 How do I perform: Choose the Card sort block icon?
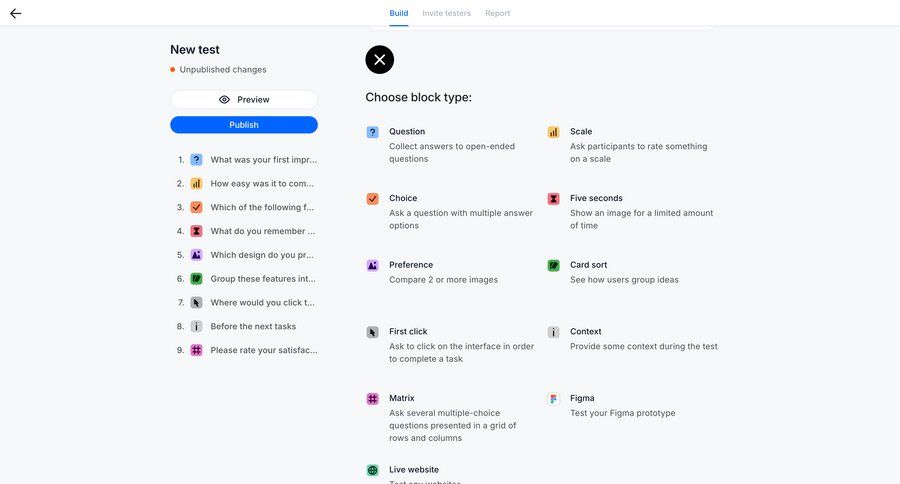pyautogui.click(x=553, y=266)
